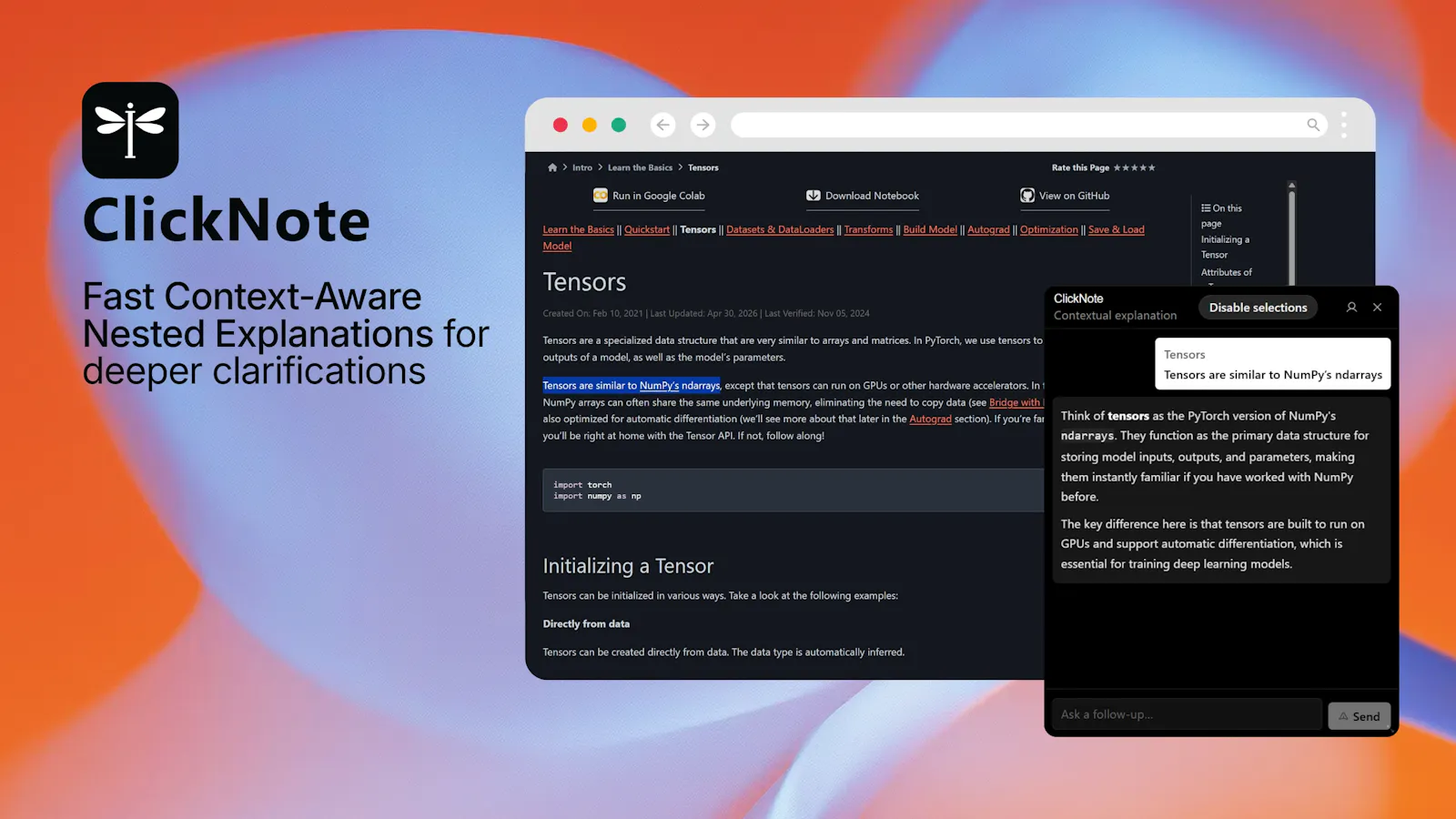
Task: Click the Download Notebook icon
Action: point(814,196)
